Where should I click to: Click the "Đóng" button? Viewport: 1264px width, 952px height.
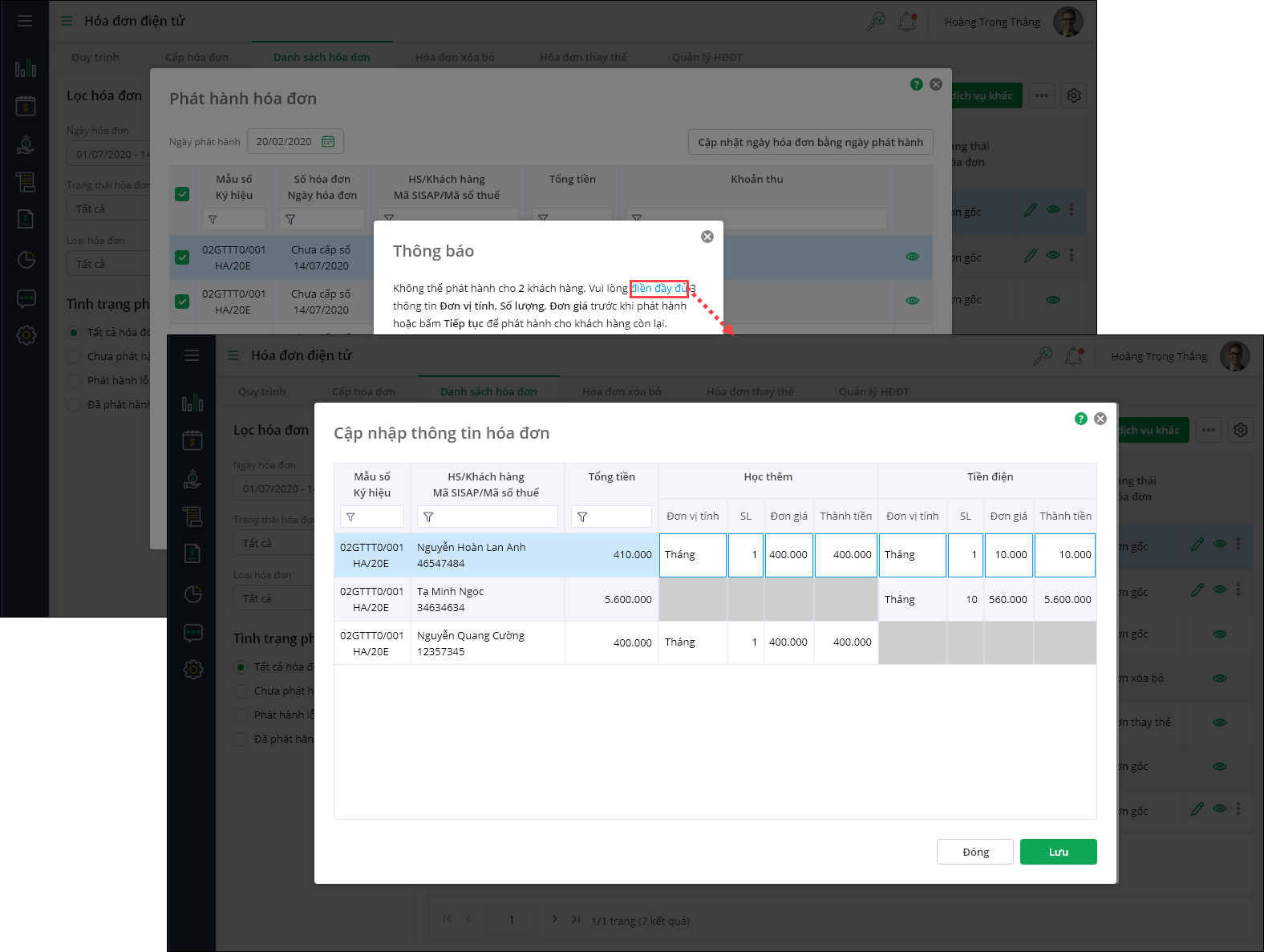coord(975,852)
